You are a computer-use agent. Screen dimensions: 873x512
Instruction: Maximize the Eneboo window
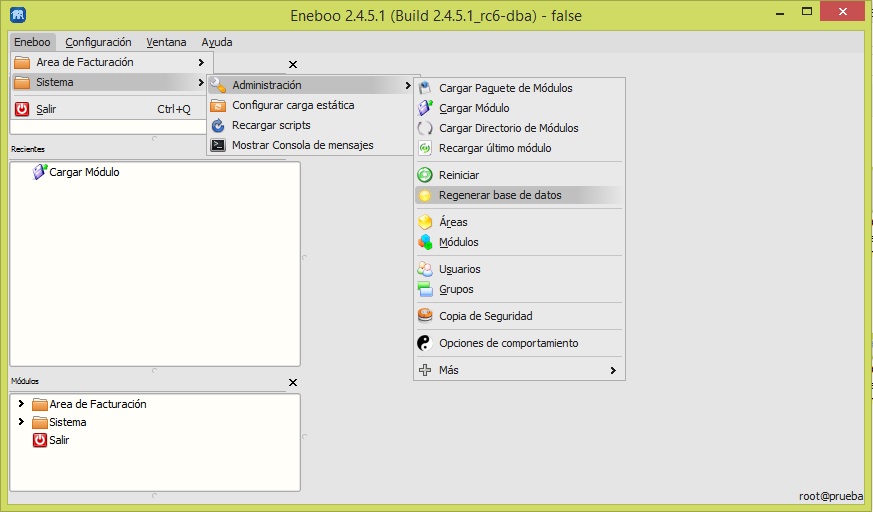(807, 12)
